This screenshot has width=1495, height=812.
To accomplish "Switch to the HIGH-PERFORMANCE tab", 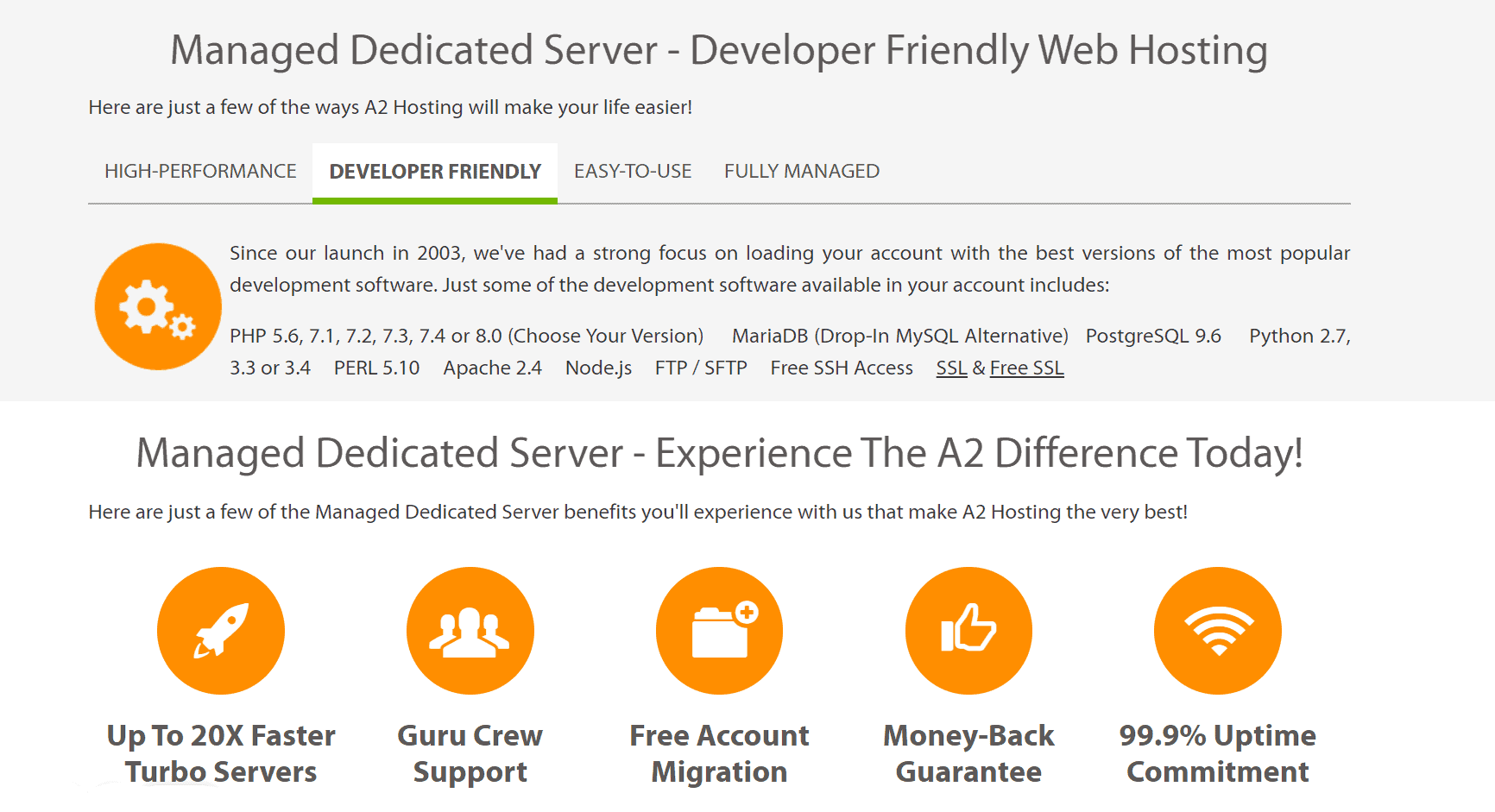I will [x=200, y=172].
